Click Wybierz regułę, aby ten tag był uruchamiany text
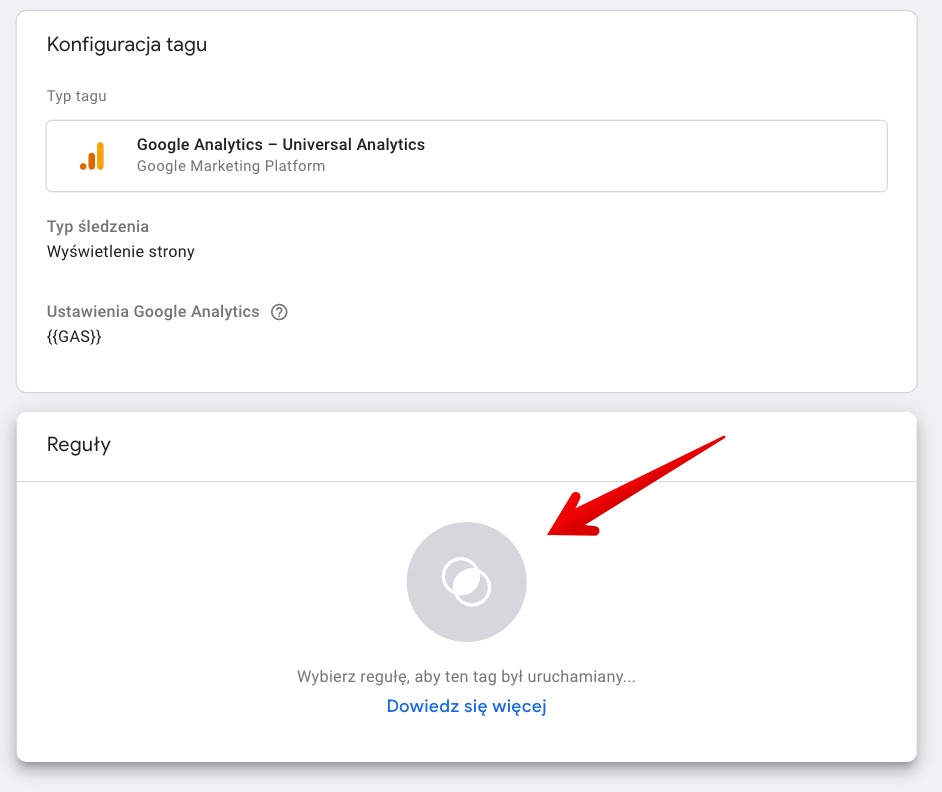This screenshot has width=942, height=792. (x=466, y=677)
